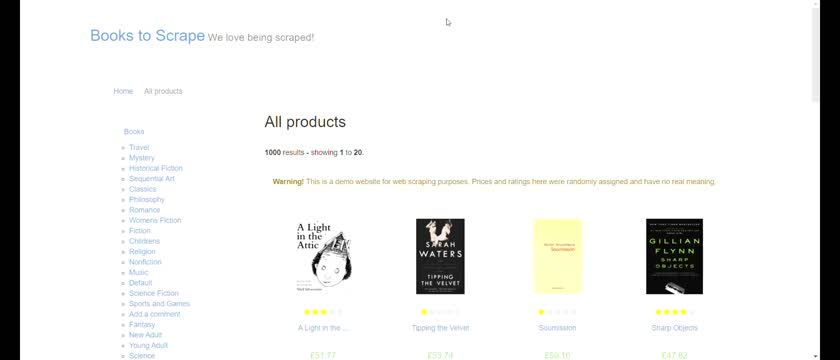Select the Travel category
This screenshot has width=840, height=360.
139,147
